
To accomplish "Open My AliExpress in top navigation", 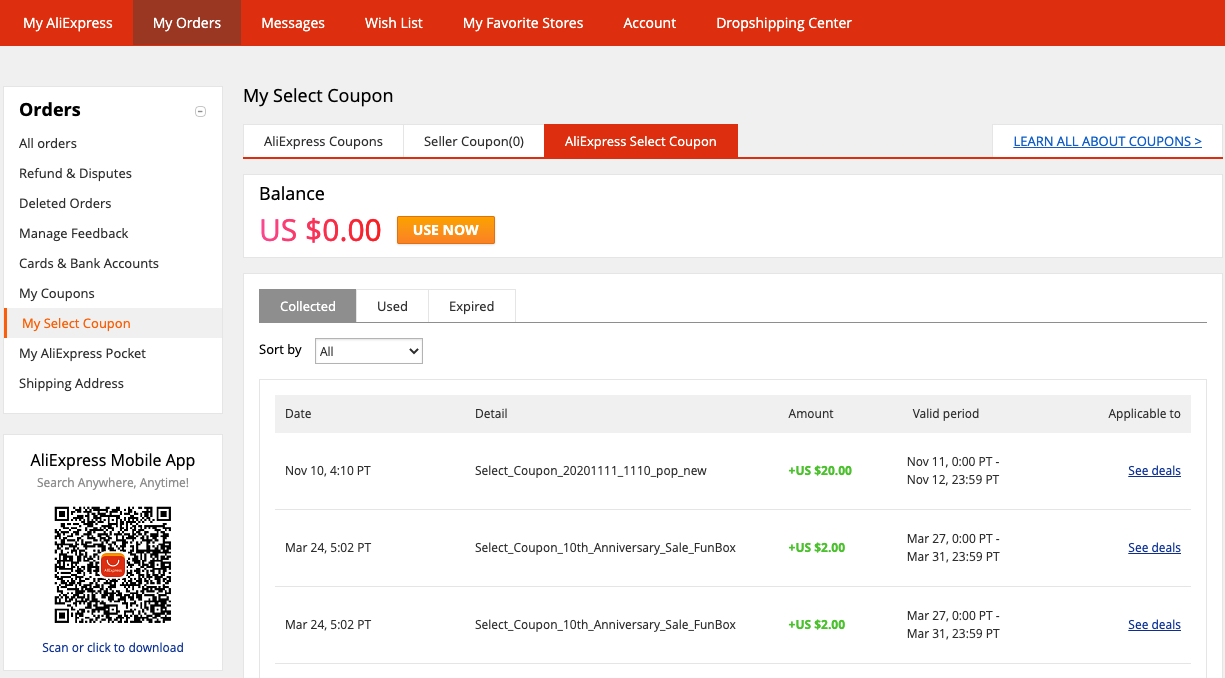I will 68,23.
